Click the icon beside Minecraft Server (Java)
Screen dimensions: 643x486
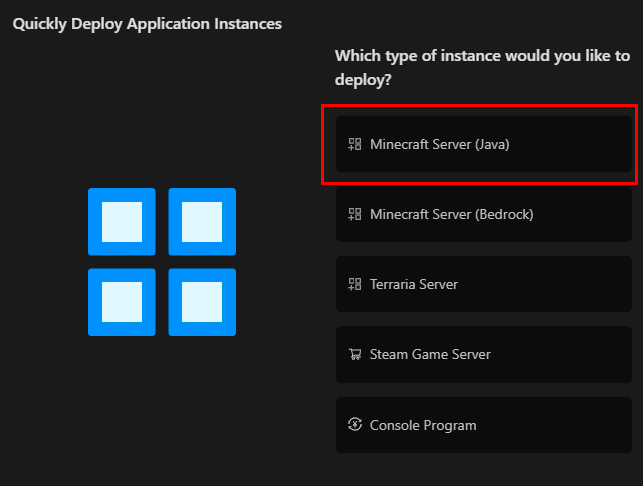(x=354, y=144)
